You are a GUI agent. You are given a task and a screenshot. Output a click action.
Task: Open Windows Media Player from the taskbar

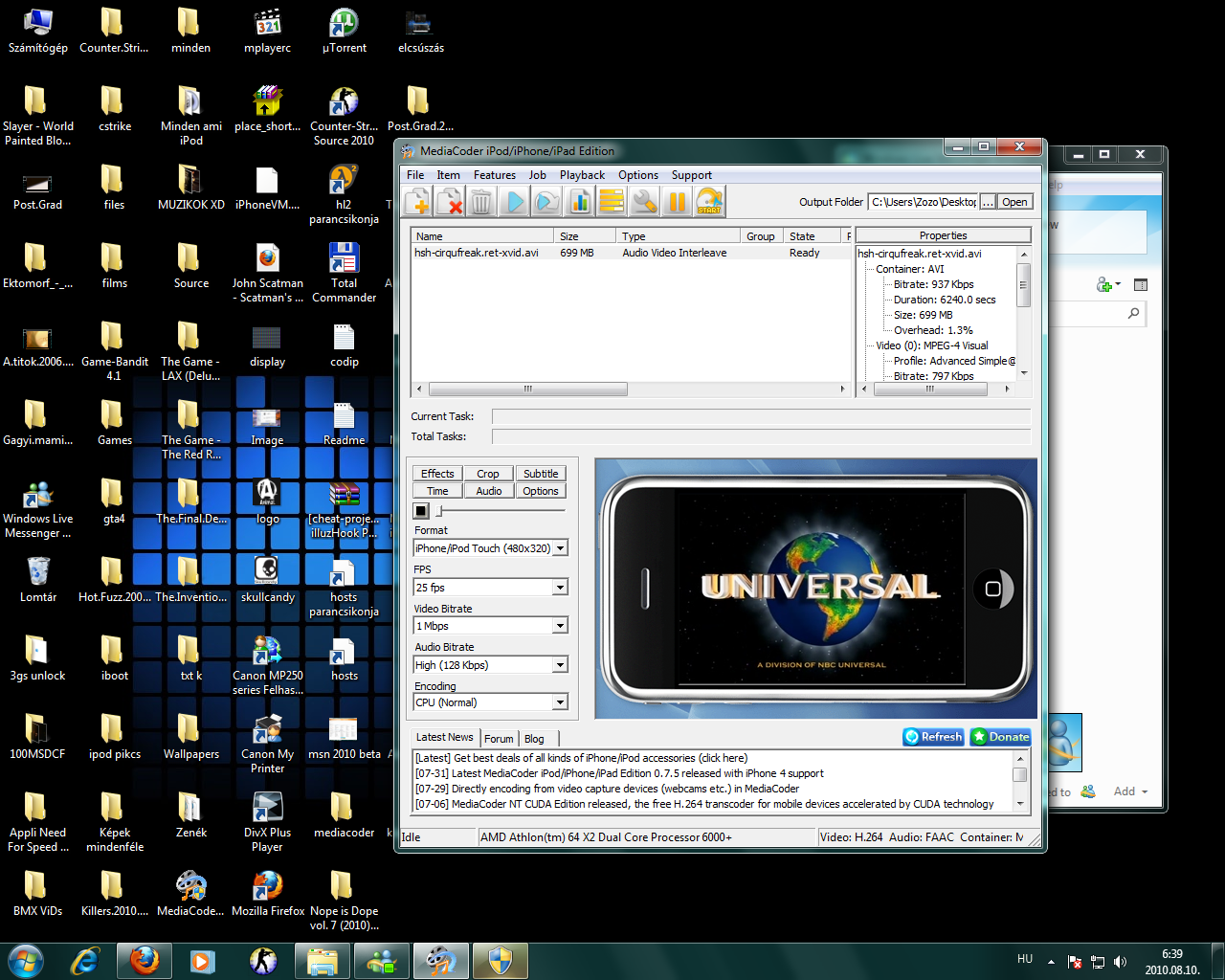point(203,960)
